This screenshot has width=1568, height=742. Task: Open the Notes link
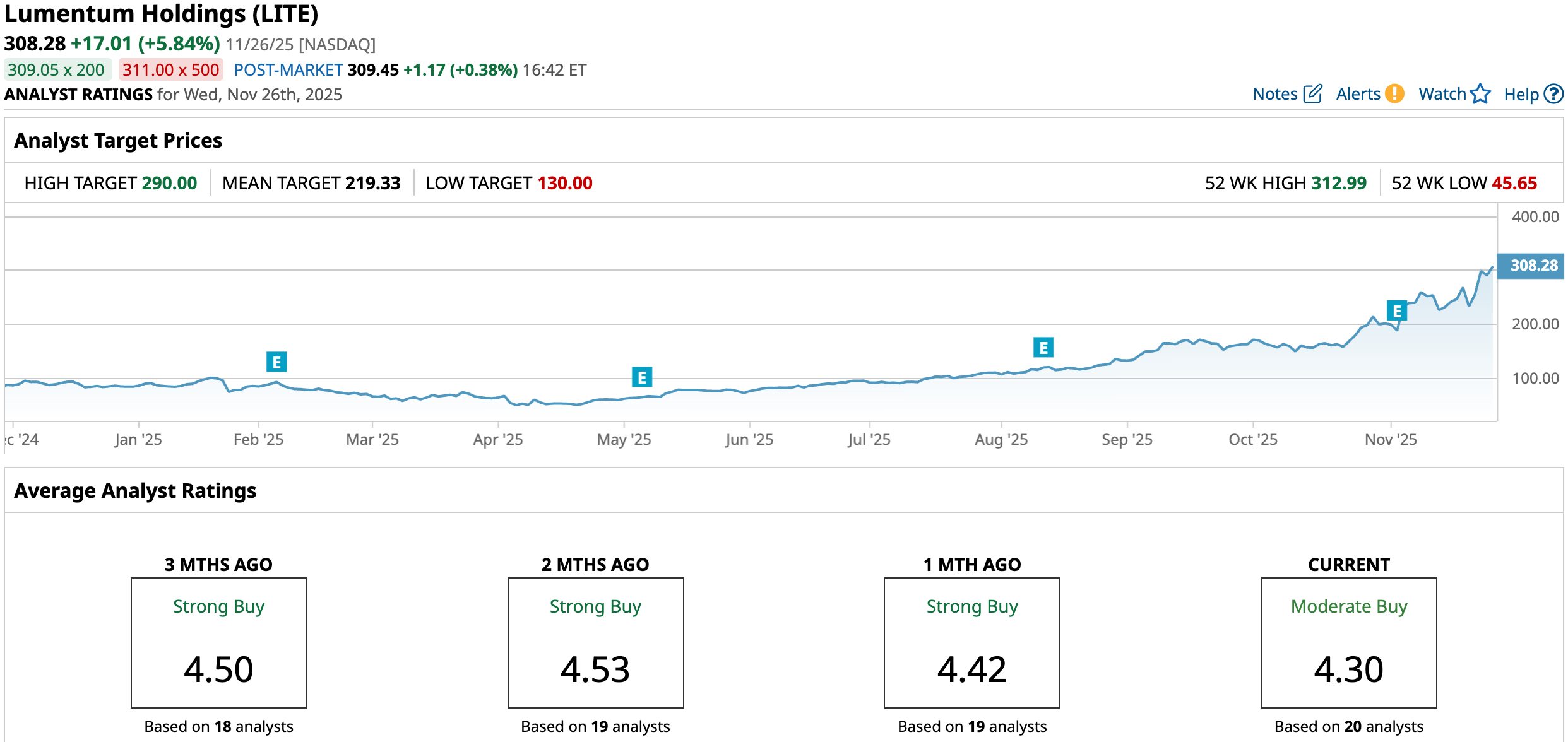(1274, 94)
